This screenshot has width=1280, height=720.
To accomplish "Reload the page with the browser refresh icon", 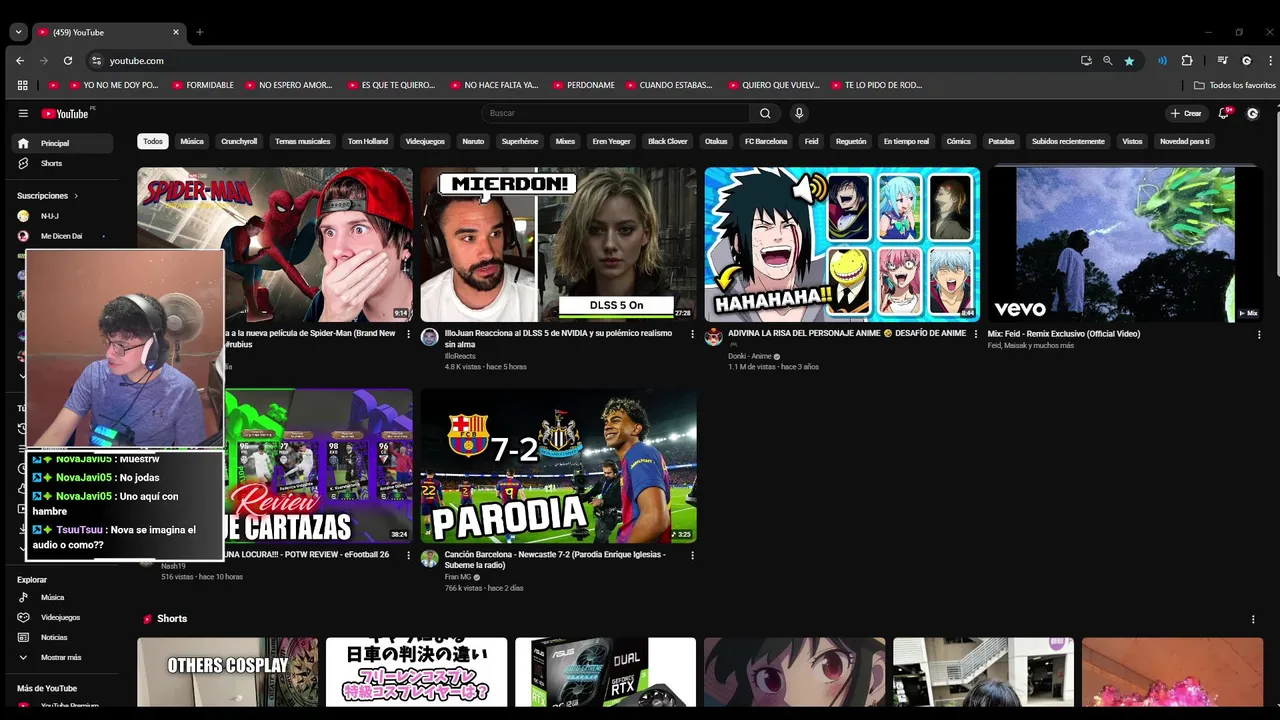I will (x=68, y=61).
